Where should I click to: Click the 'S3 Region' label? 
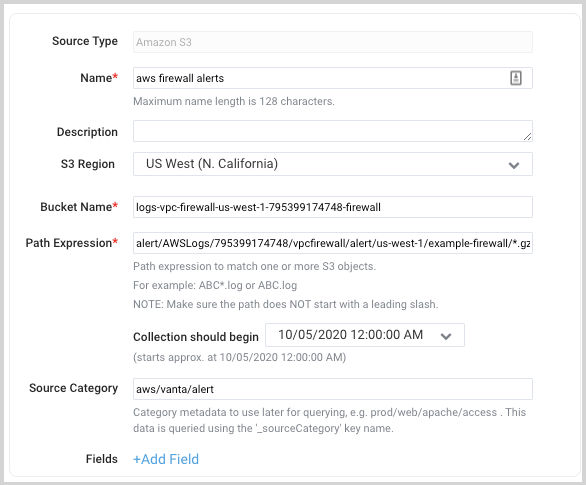tap(88, 164)
